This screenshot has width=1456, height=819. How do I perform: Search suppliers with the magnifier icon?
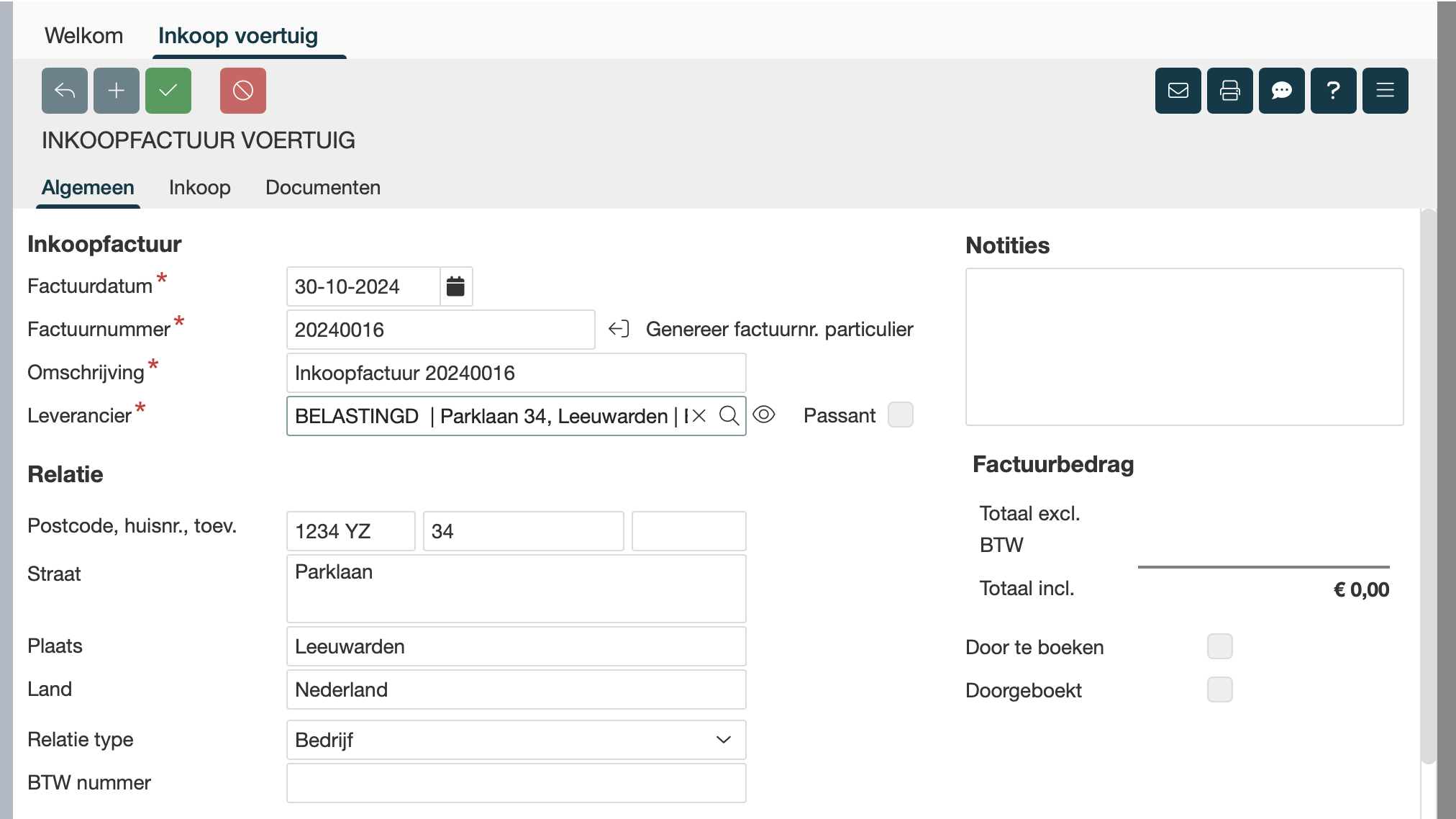tap(729, 416)
